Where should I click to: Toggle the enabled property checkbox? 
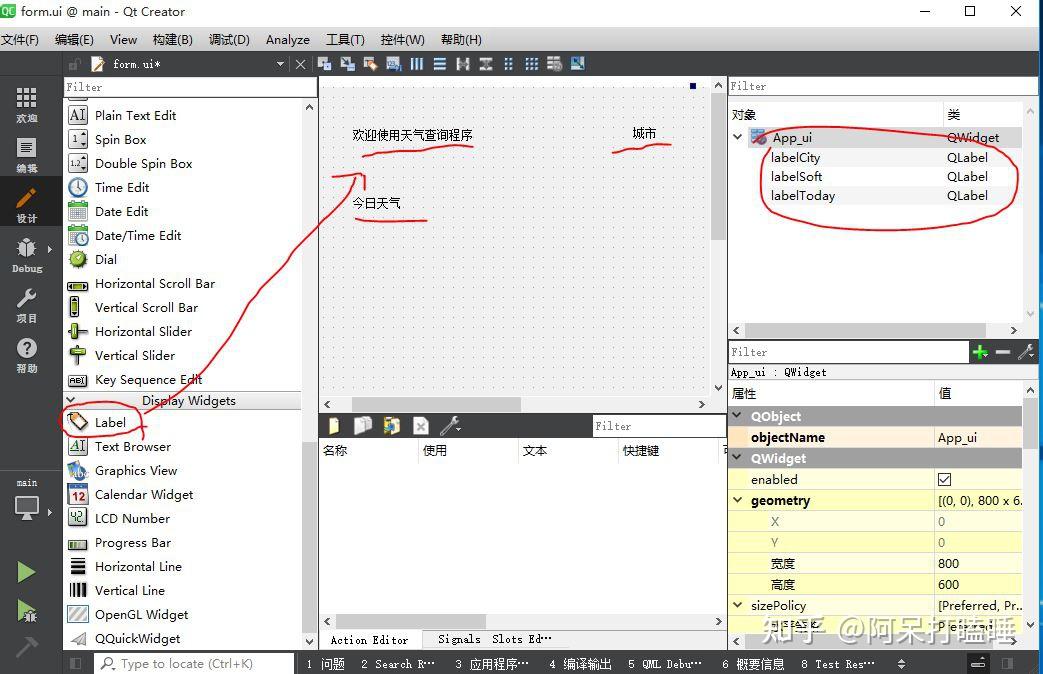click(945, 479)
